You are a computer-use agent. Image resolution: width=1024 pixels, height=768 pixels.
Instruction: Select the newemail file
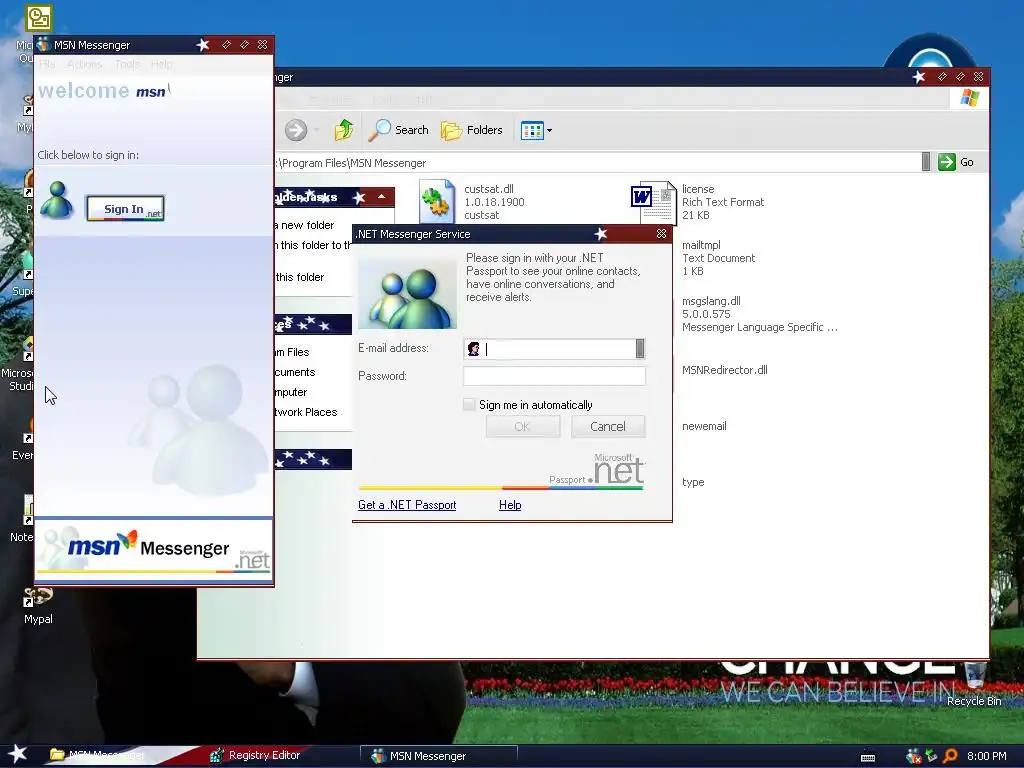[704, 426]
